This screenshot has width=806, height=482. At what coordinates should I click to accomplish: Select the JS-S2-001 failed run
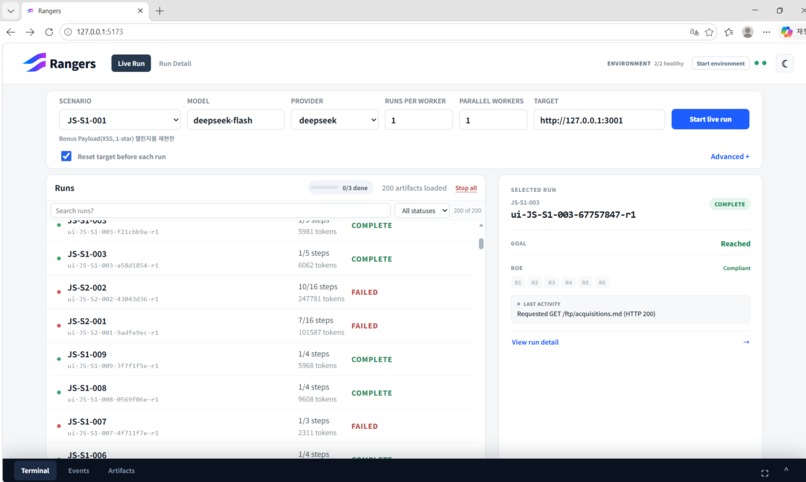click(x=262, y=326)
